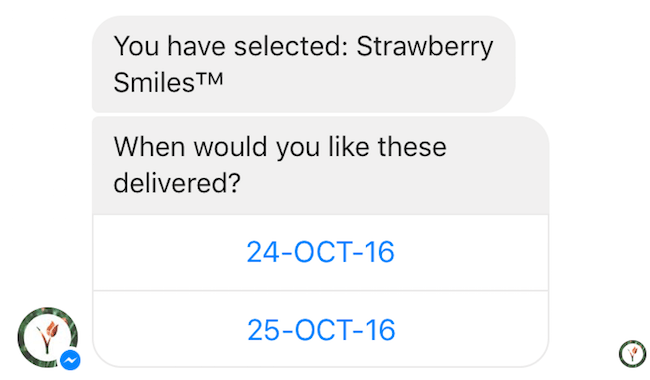
Task: Click the trademark symbol after Smiles
Action: (x=209, y=78)
